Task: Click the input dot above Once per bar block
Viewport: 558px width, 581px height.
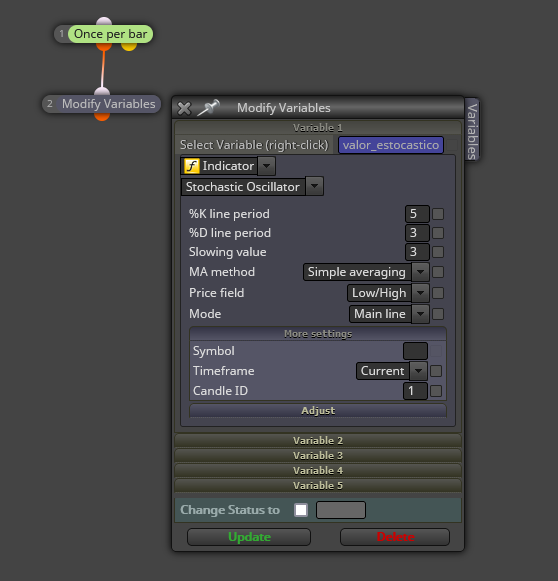Action: (104, 21)
